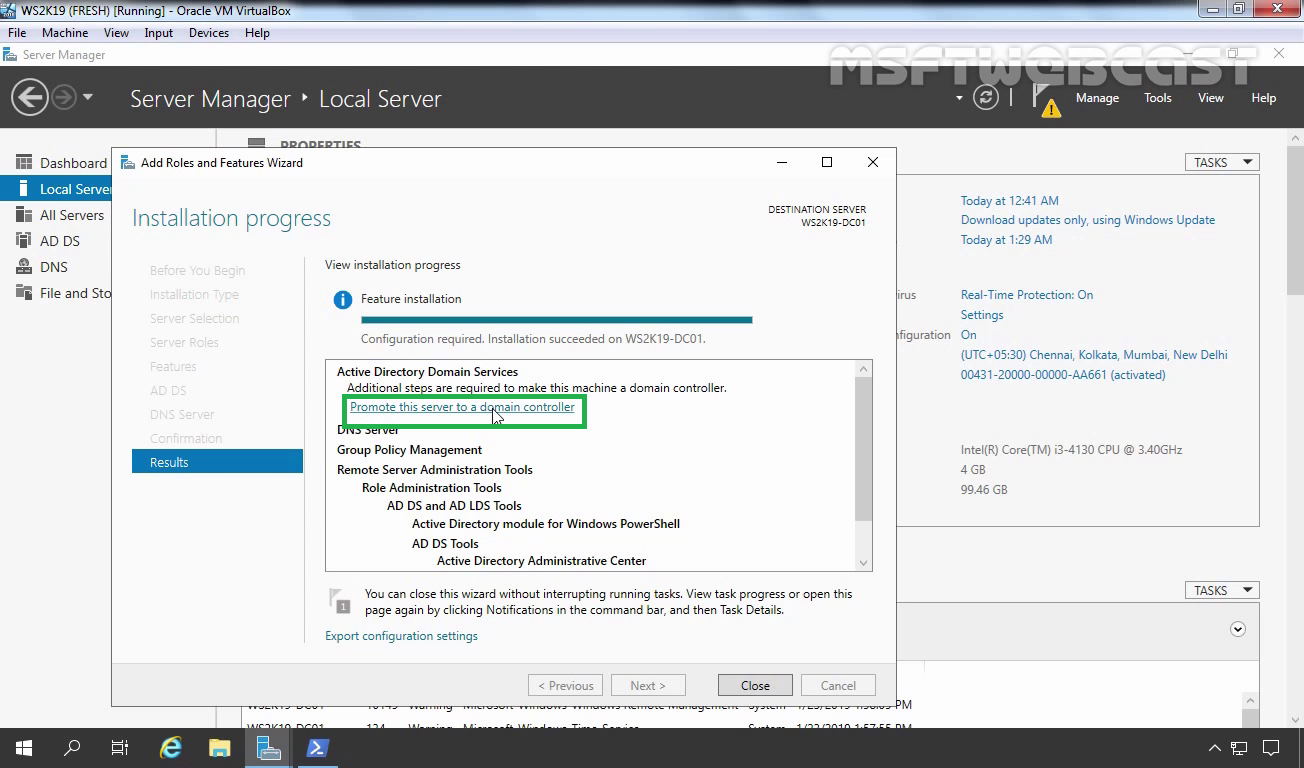Screen dimensions: 1304x768
Task: Click the feature installation progress bar
Action: pos(556,320)
